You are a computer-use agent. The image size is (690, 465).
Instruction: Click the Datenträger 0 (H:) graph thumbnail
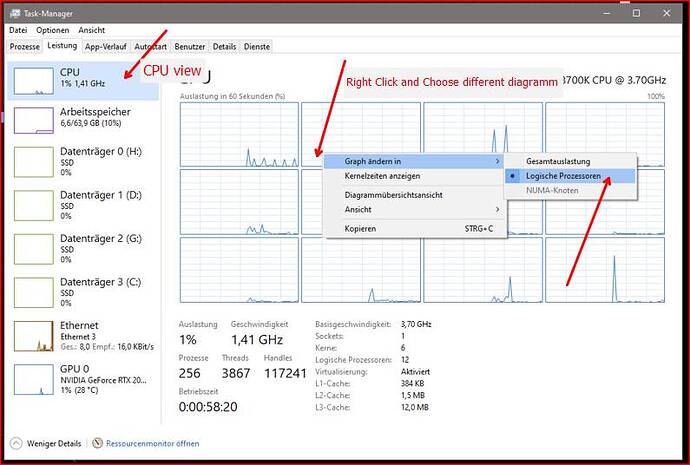(33, 162)
